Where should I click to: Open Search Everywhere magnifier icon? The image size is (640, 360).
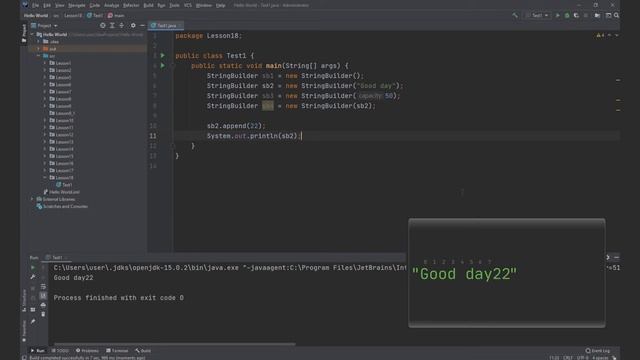pos(616,16)
